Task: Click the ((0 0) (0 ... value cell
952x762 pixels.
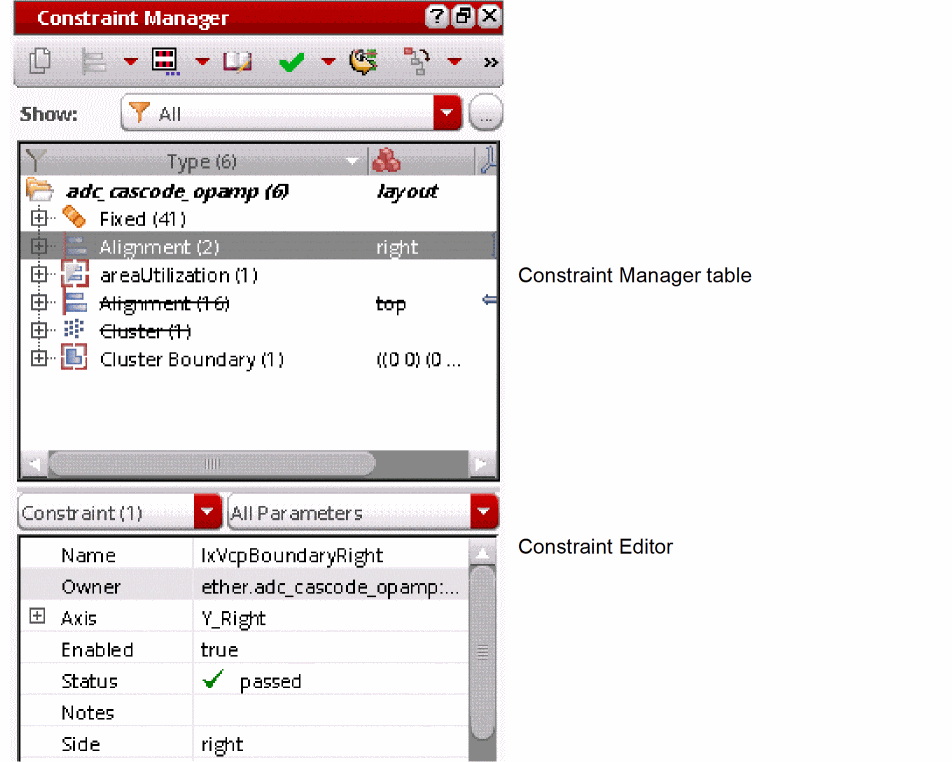Action: (419, 360)
